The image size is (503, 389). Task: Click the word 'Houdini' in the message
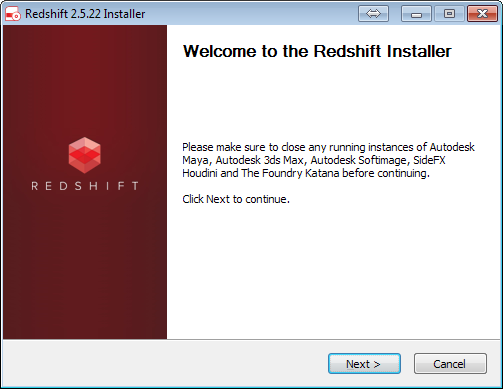(200, 173)
